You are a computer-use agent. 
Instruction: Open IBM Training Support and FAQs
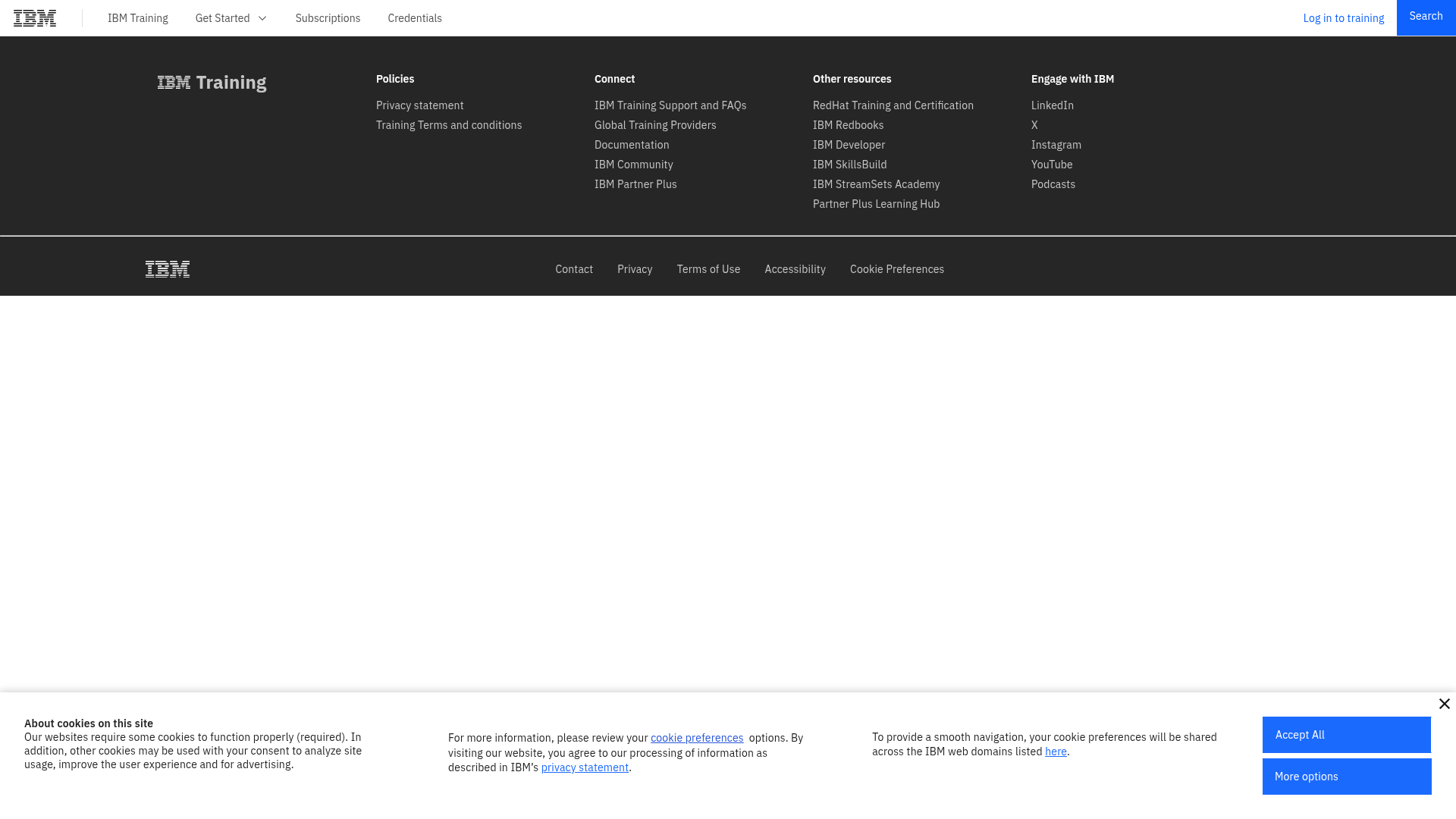tap(670, 105)
